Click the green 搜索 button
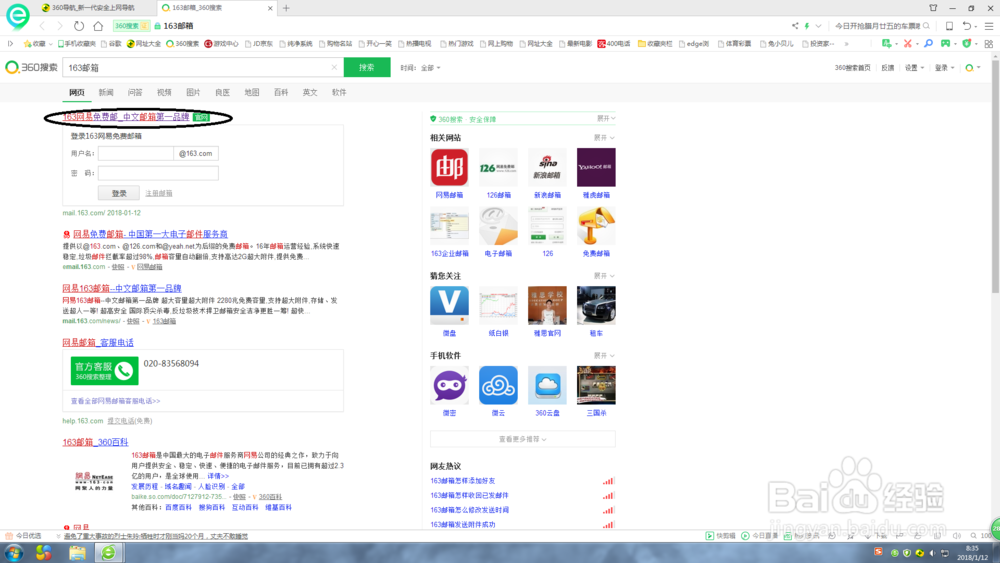 point(367,67)
